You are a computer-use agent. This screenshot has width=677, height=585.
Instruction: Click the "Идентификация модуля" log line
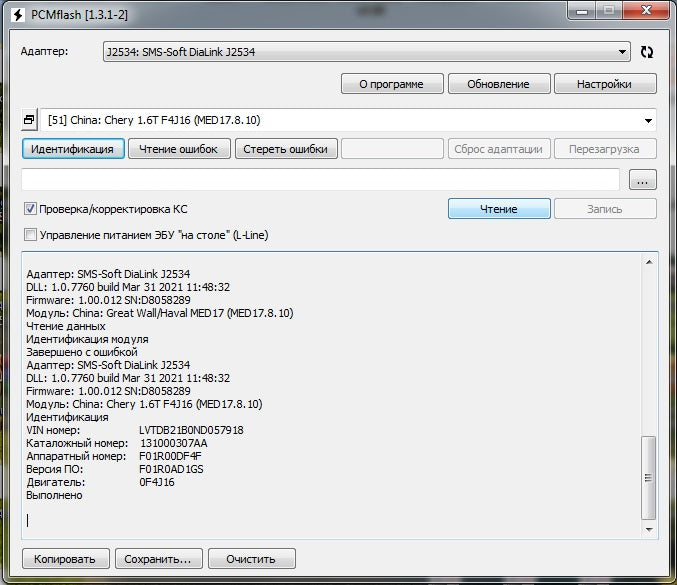[87, 339]
